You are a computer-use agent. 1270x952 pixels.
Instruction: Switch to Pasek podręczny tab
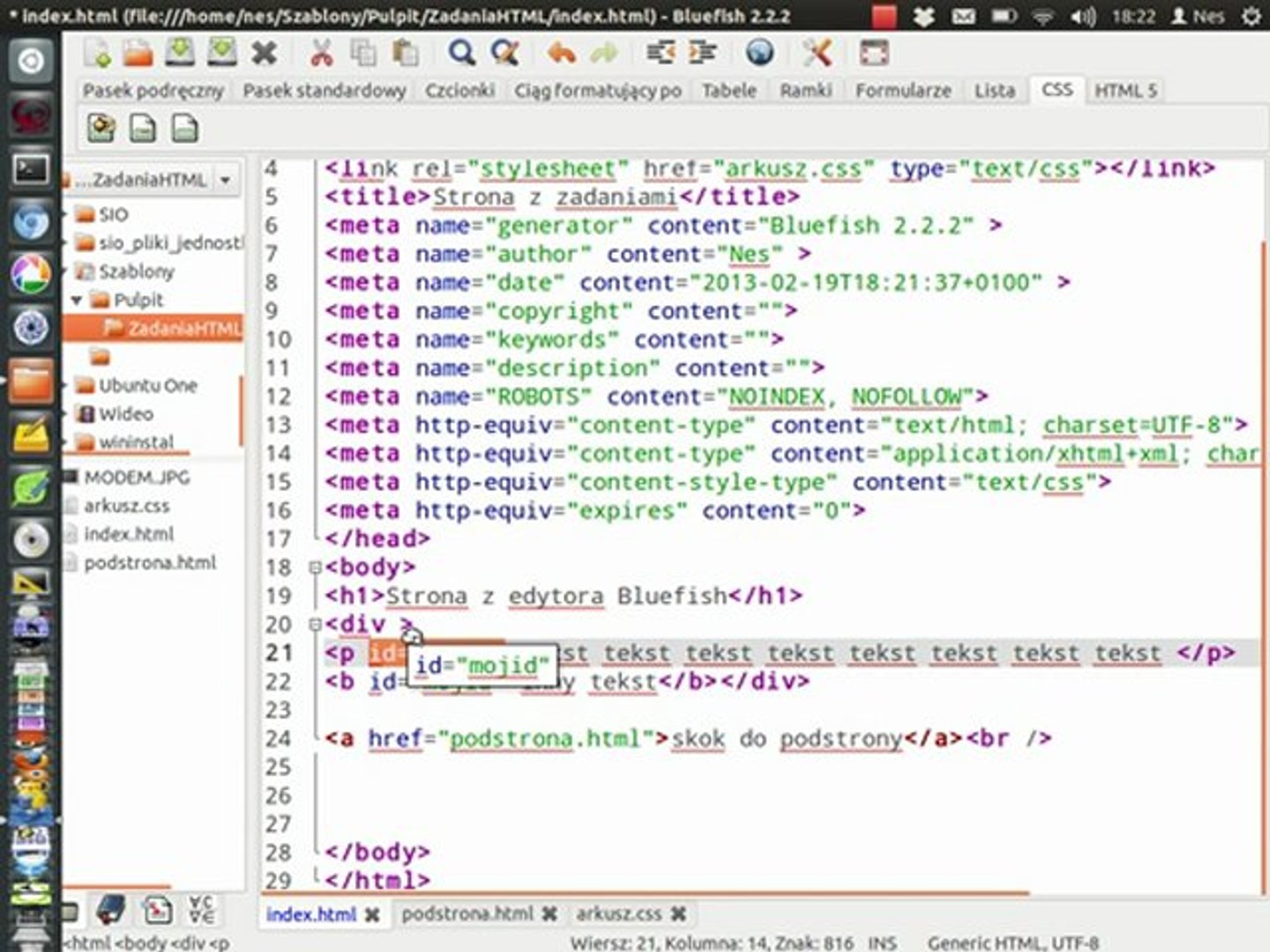153,90
